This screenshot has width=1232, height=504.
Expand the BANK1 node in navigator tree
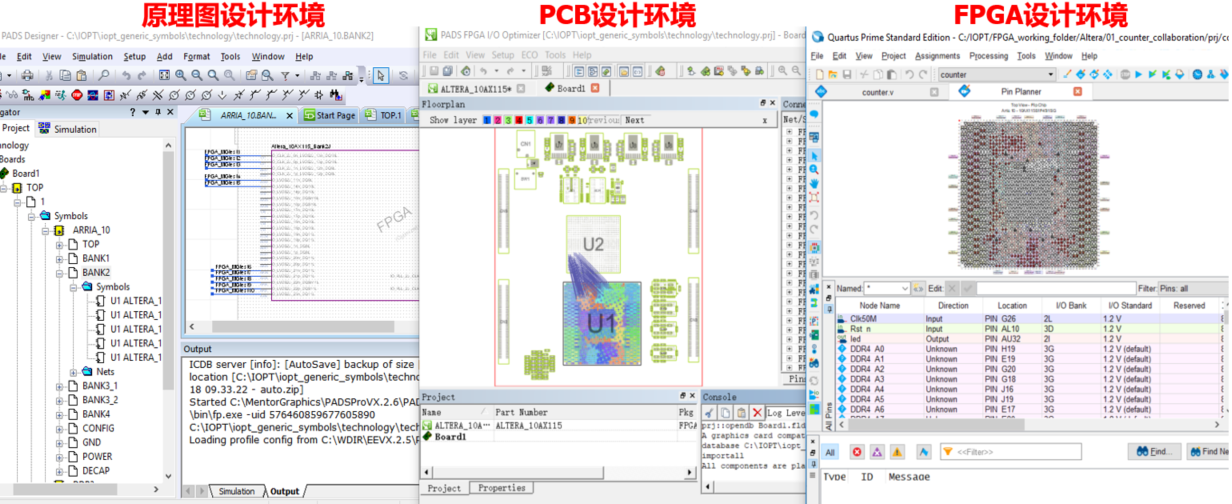(x=60, y=258)
